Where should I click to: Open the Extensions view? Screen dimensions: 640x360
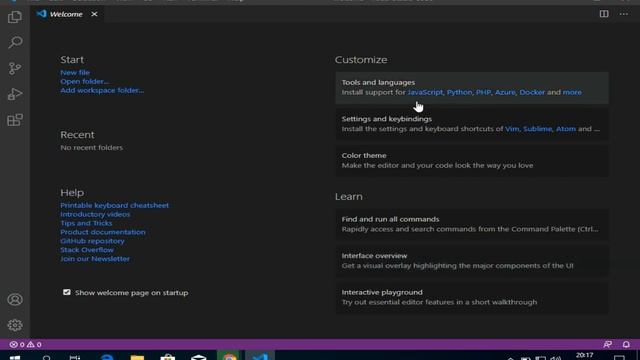pyautogui.click(x=15, y=120)
